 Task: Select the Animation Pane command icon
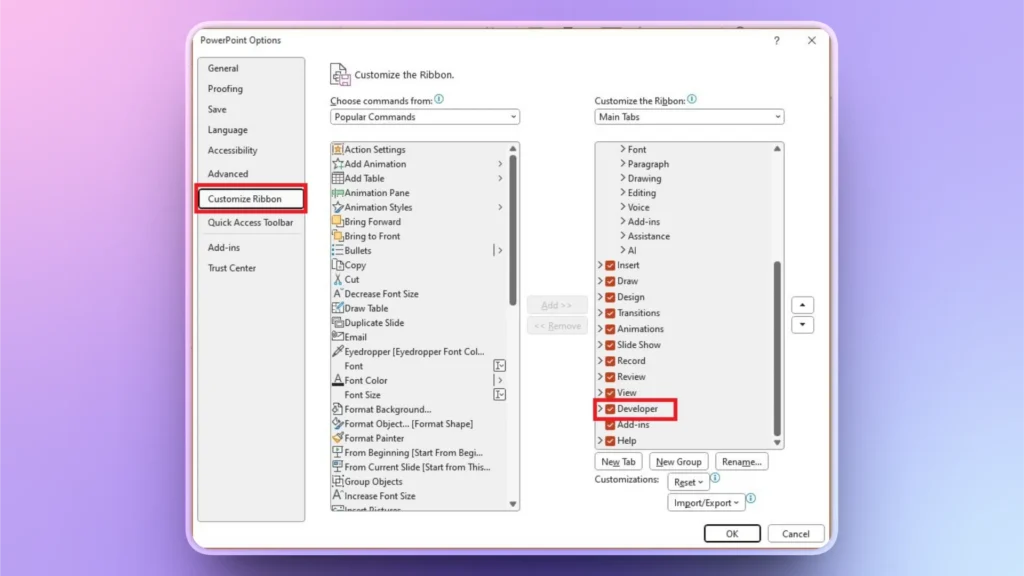(x=340, y=192)
